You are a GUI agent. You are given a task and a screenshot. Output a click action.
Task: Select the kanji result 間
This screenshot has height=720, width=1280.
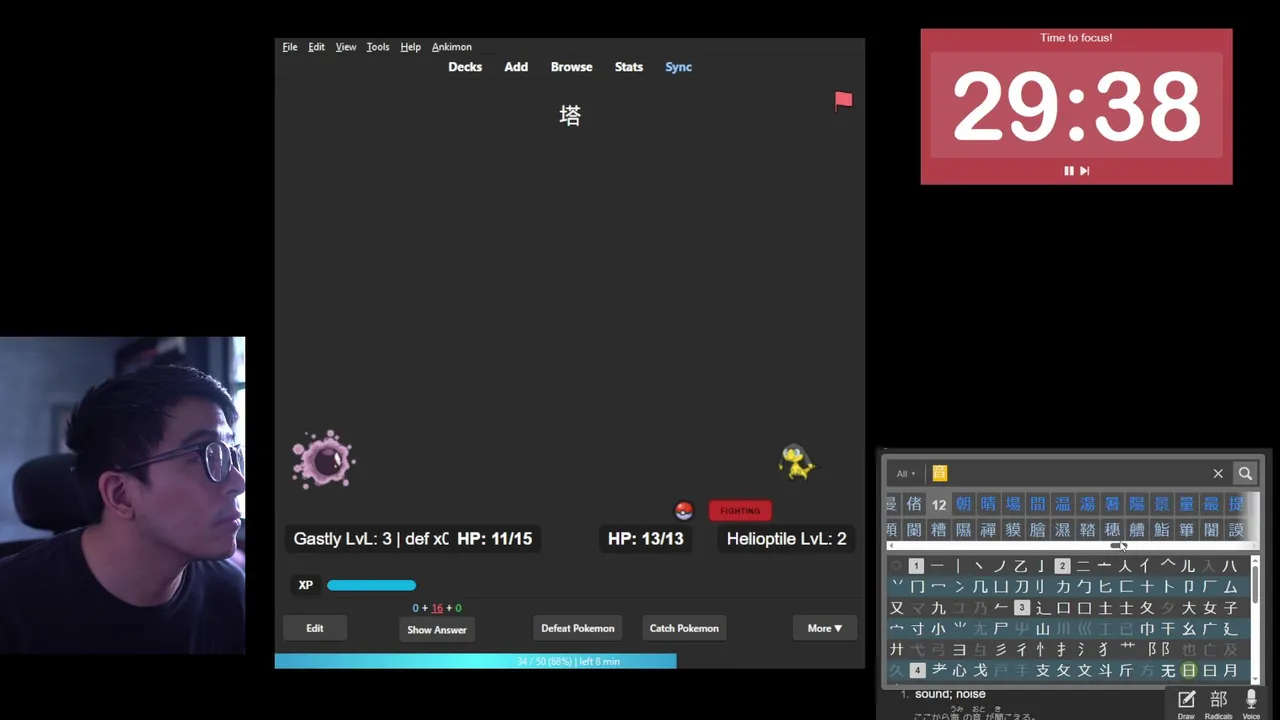1038,504
